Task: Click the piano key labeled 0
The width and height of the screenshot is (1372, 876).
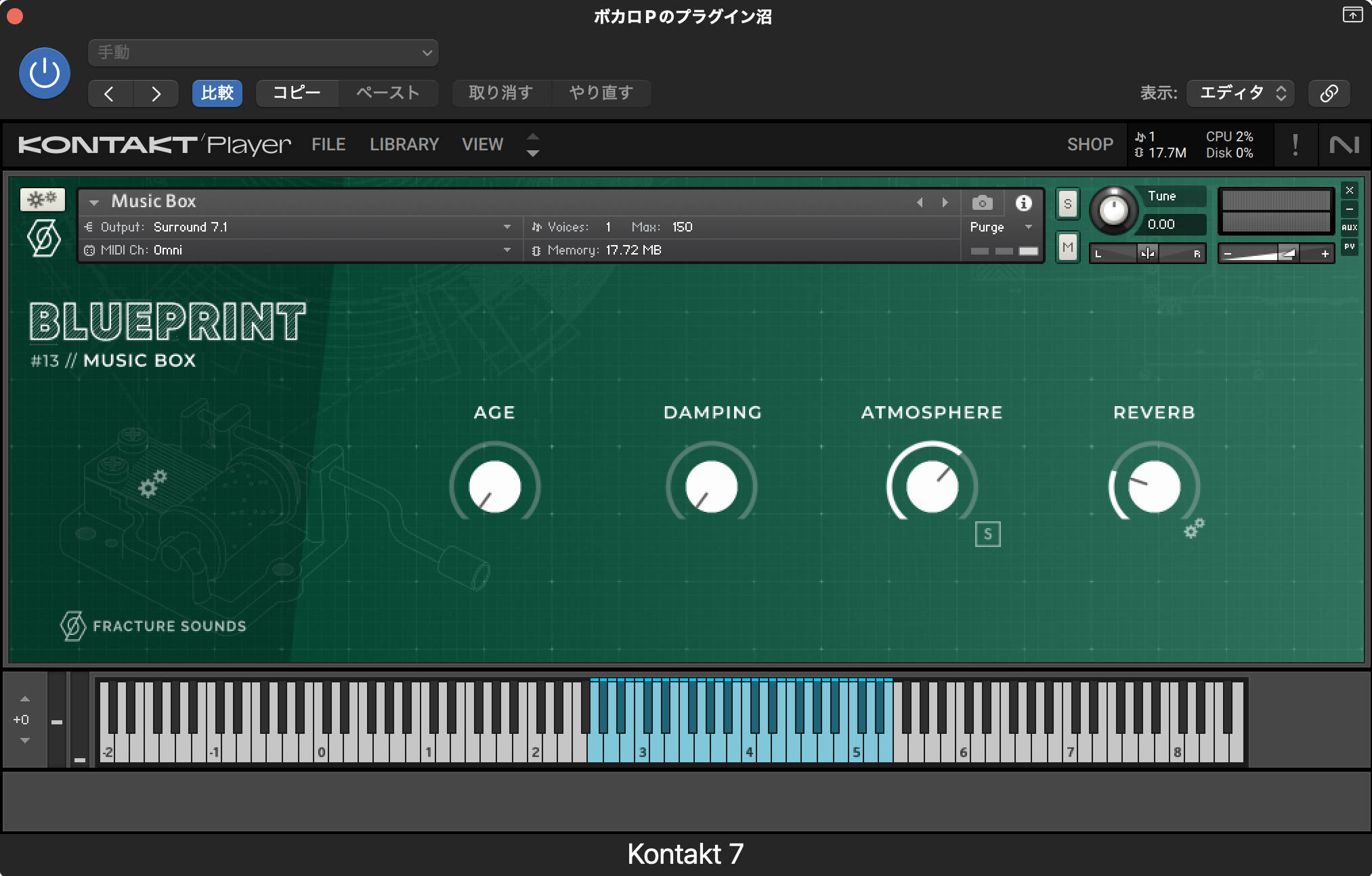Action: coord(321,751)
